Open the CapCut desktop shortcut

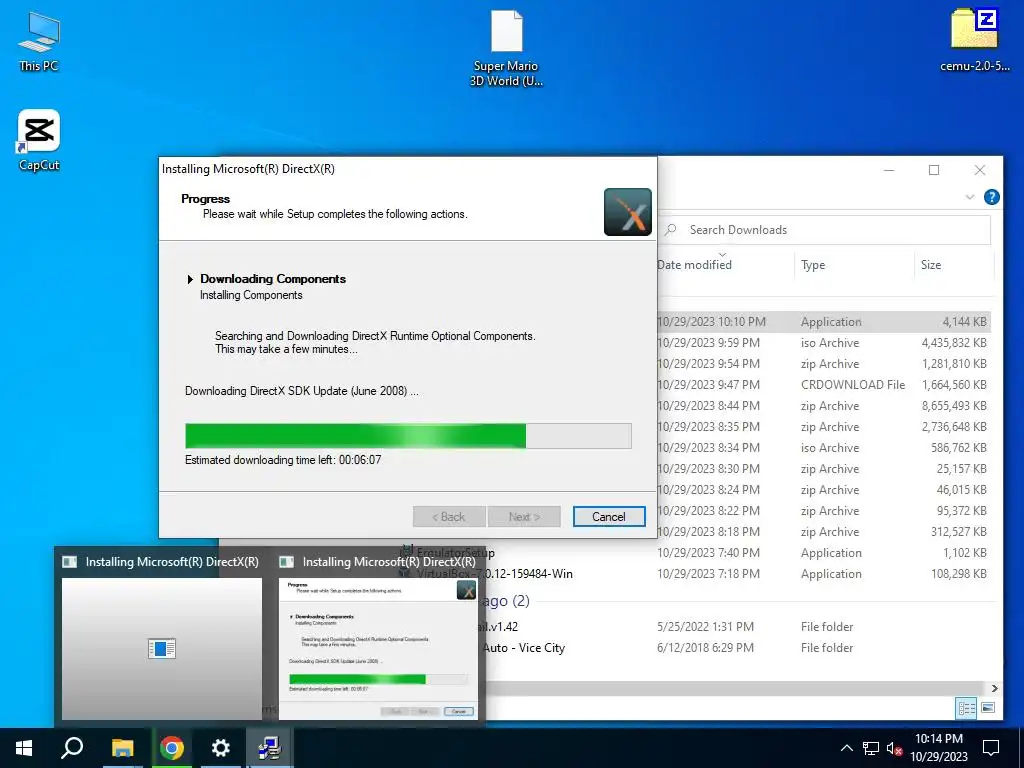pos(39,140)
